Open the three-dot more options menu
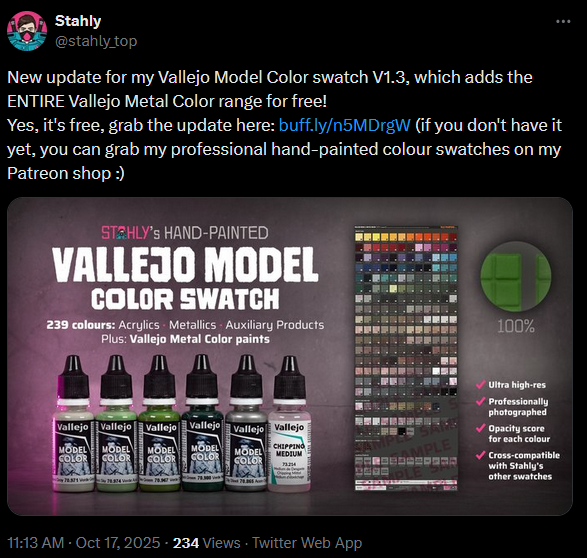The height and width of the screenshot is (558, 587). pos(563,22)
